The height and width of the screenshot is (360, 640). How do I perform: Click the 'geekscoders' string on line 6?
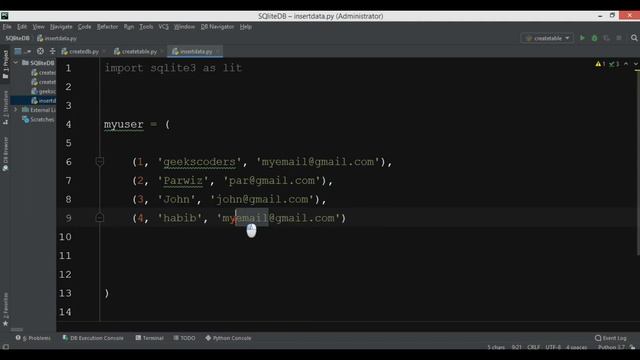(x=199, y=162)
